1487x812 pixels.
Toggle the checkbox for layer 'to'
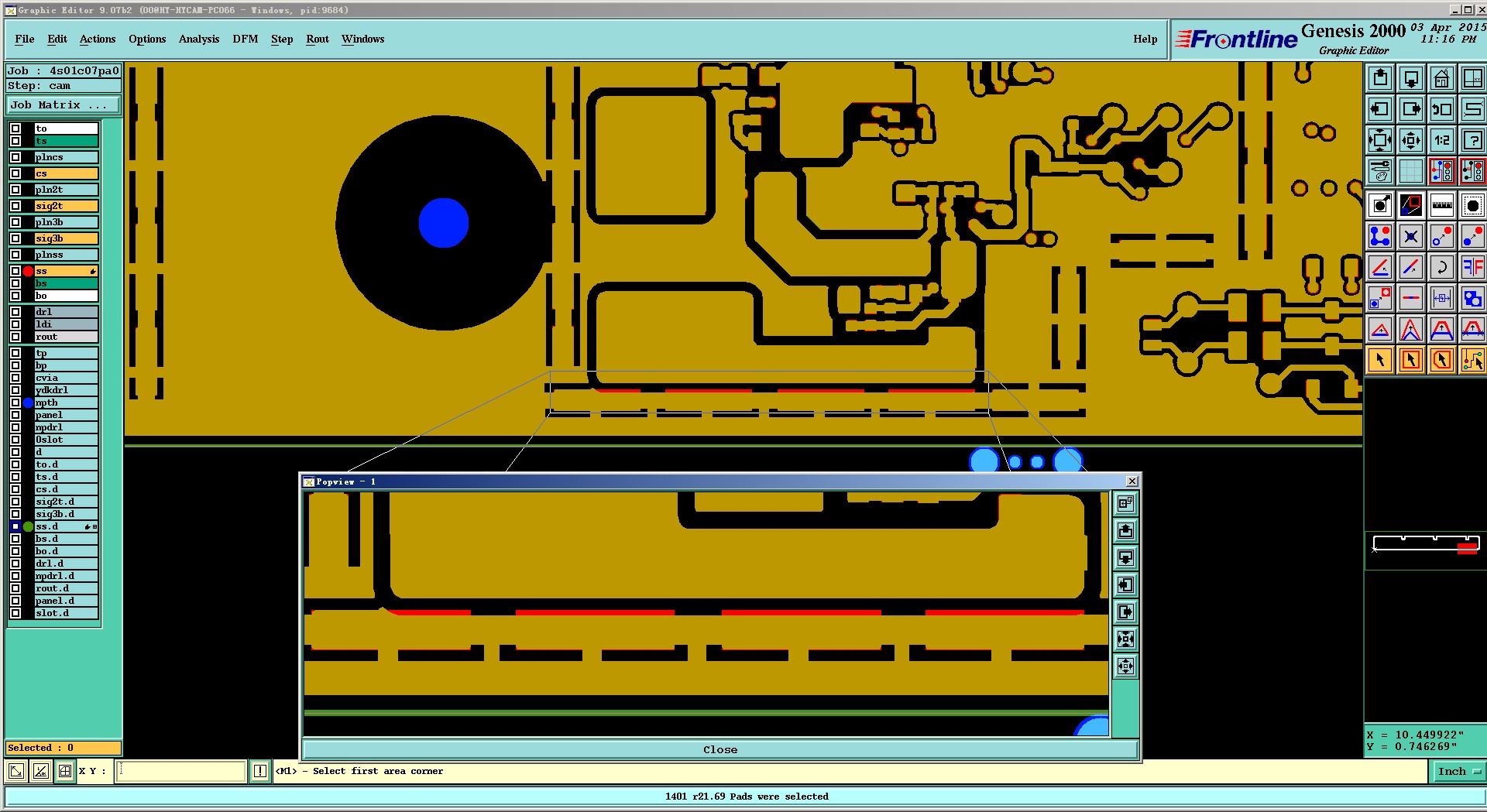coord(15,128)
